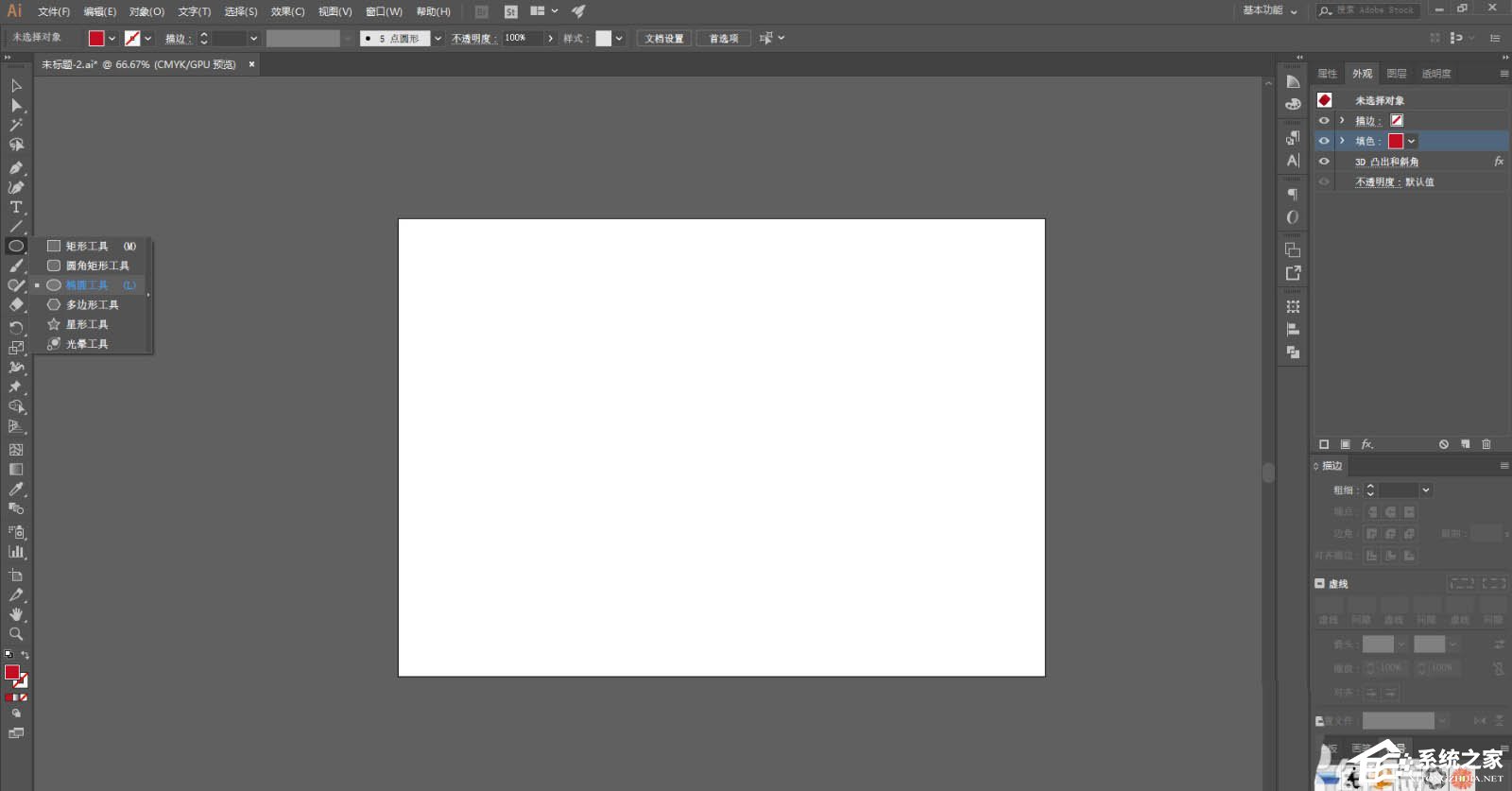
Task: Pick the Eyedropper tool
Action: 16,490
